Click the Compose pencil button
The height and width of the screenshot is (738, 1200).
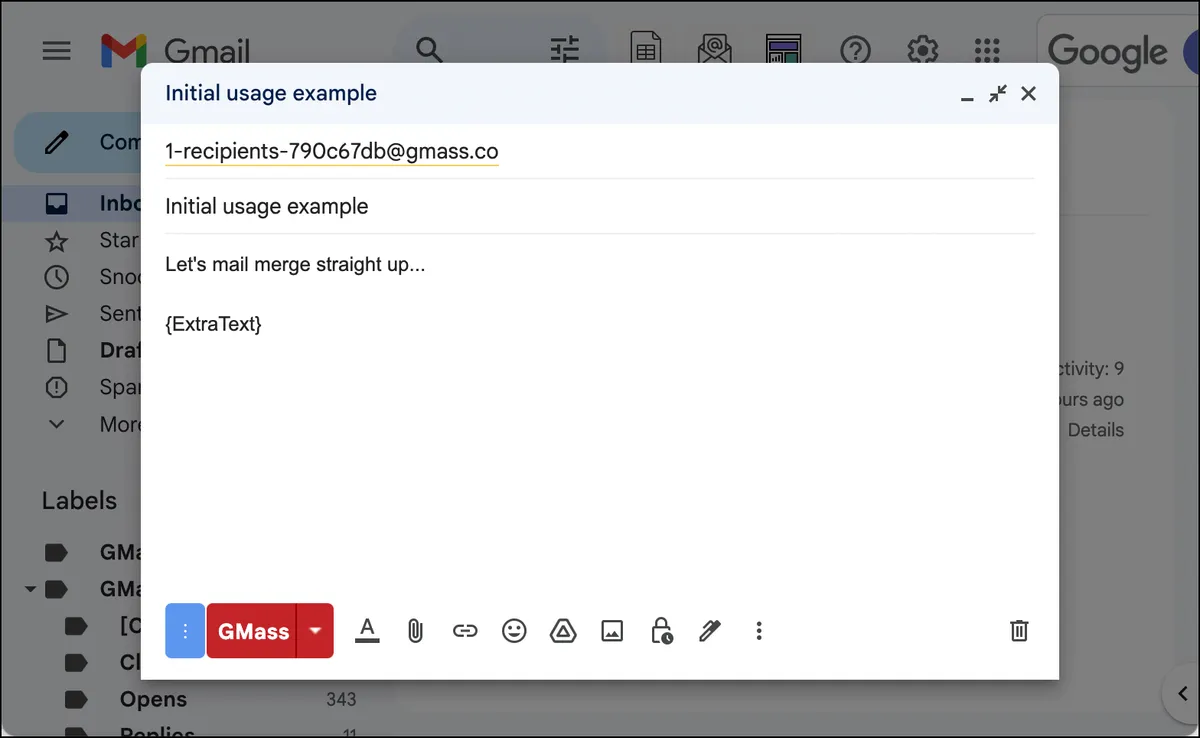click(x=78, y=142)
